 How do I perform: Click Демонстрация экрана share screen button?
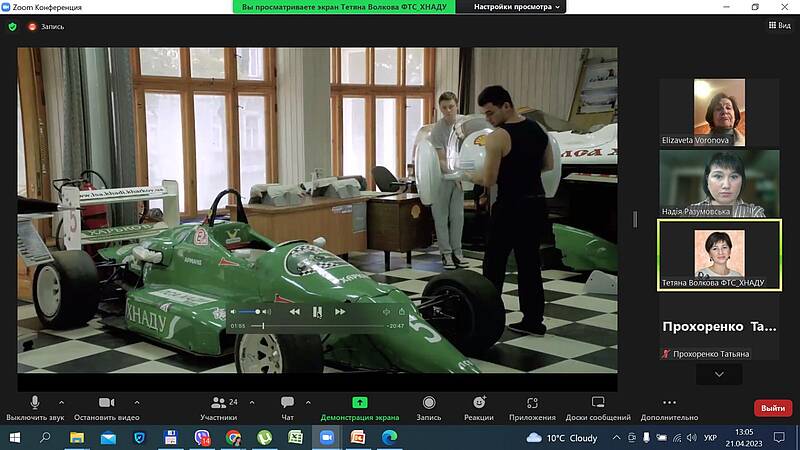pos(360,408)
